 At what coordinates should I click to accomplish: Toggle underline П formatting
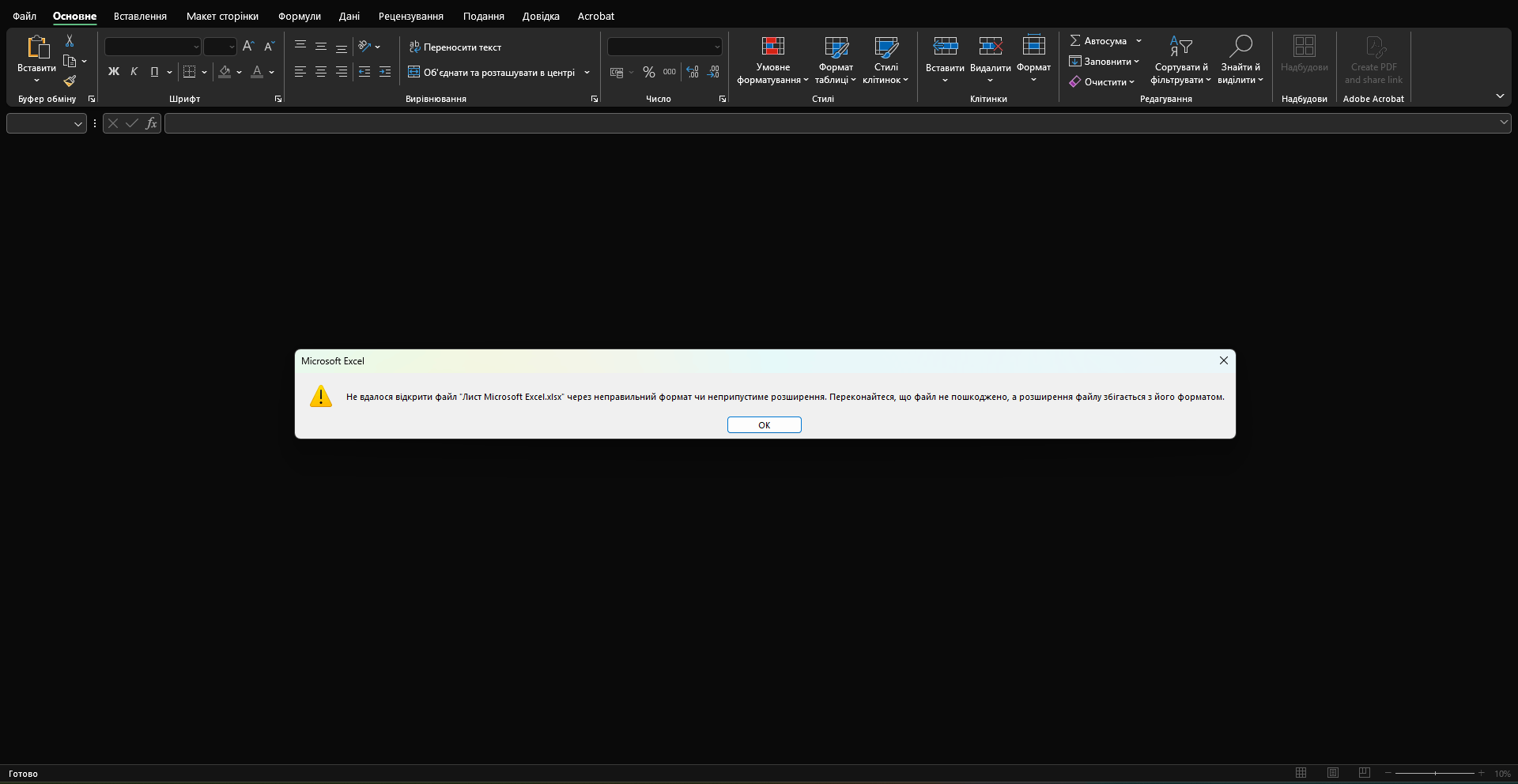click(154, 72)
